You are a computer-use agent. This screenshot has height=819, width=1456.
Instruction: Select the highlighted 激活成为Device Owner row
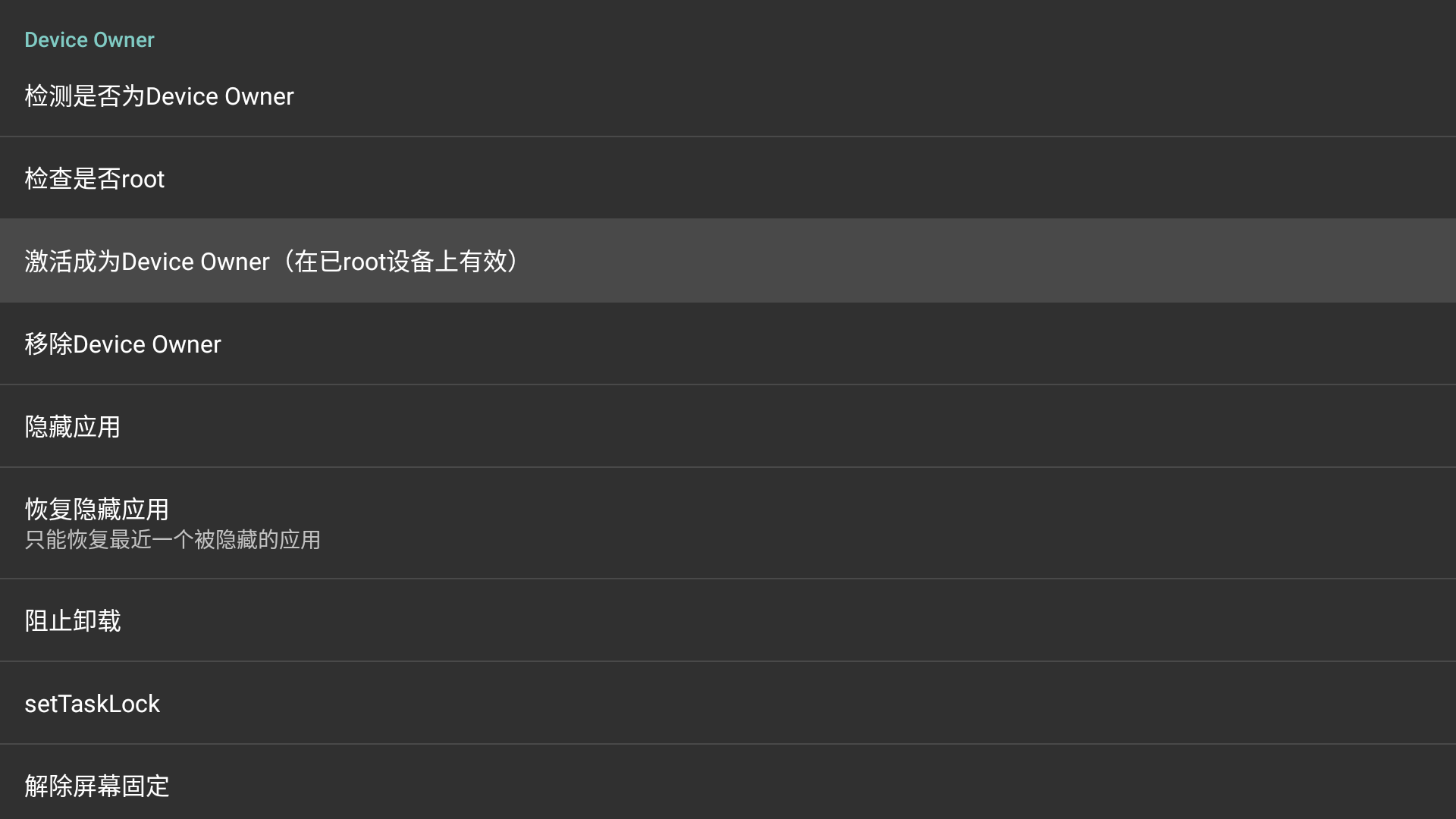[x=271, y=261]
